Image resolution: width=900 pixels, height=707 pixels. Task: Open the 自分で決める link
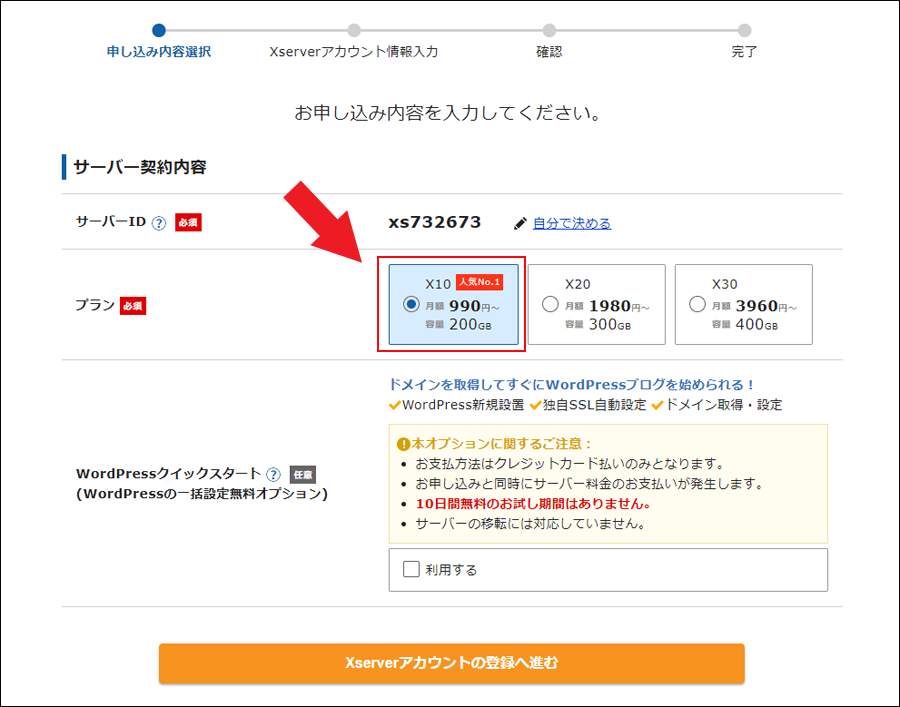tap(572, 223)
